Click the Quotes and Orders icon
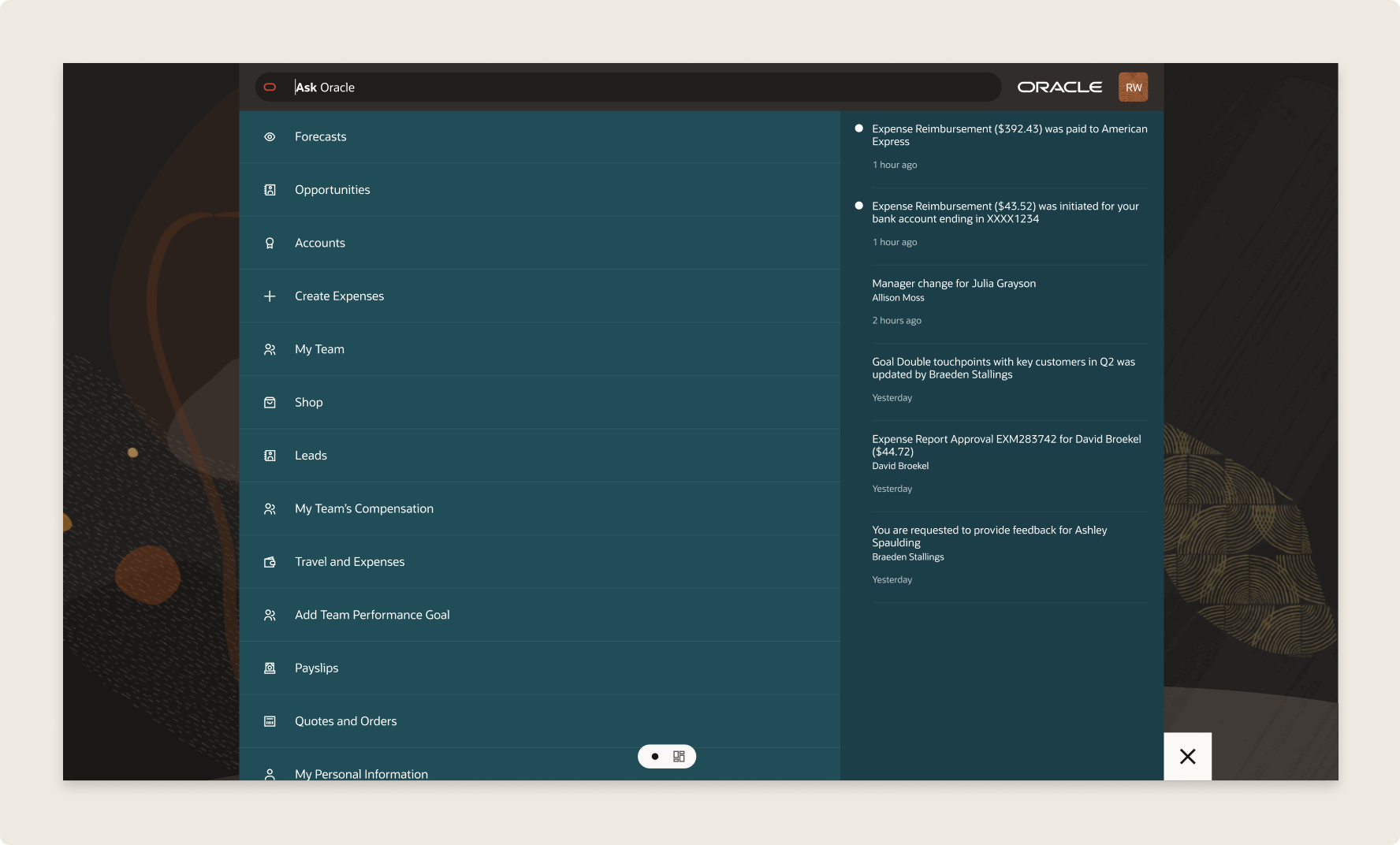The image size is (1400, 845). (x=270, y=721)
